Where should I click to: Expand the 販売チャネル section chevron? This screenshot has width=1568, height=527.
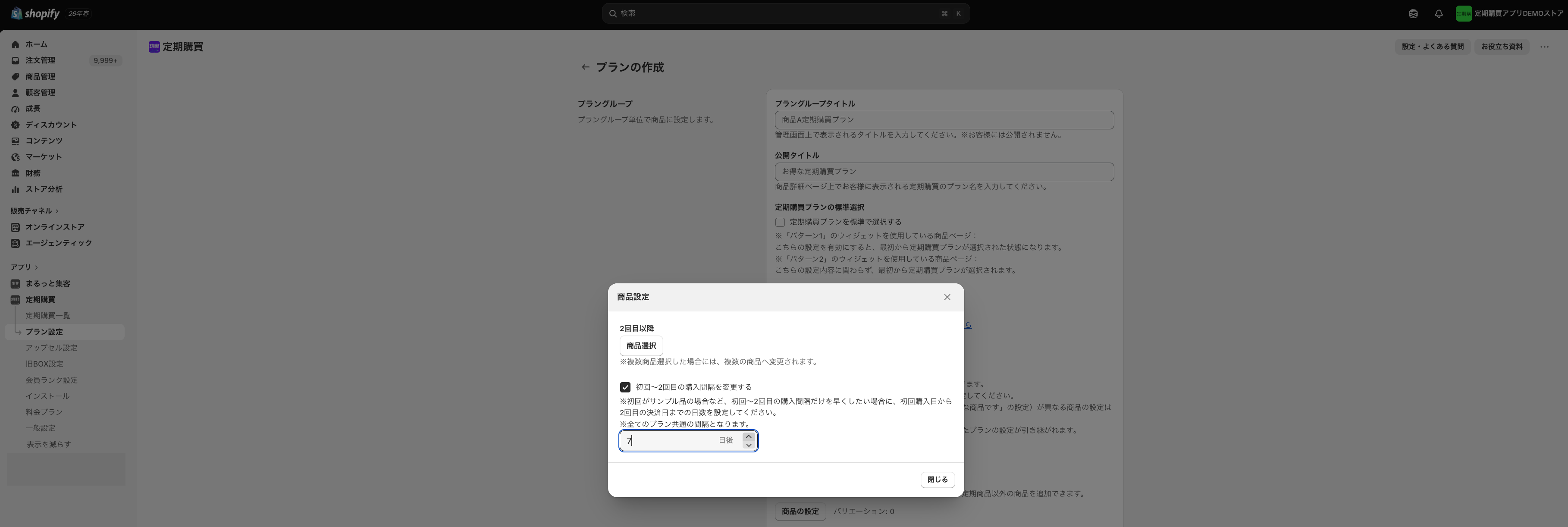[56, 211]
